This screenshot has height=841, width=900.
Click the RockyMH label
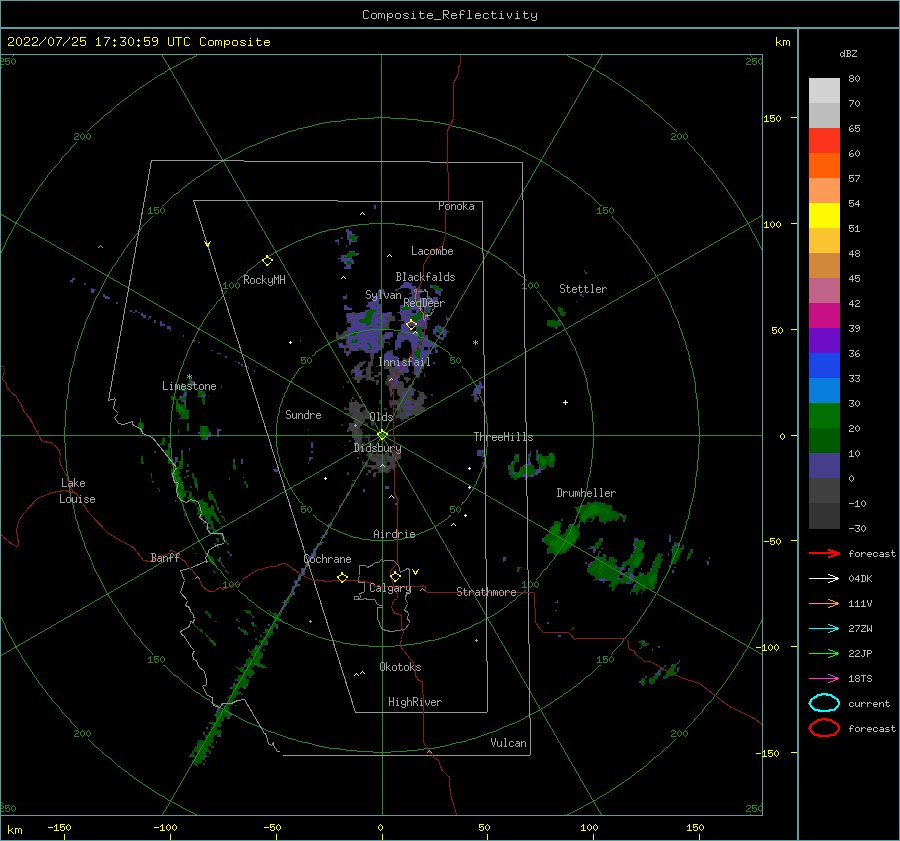pos(264,280)
